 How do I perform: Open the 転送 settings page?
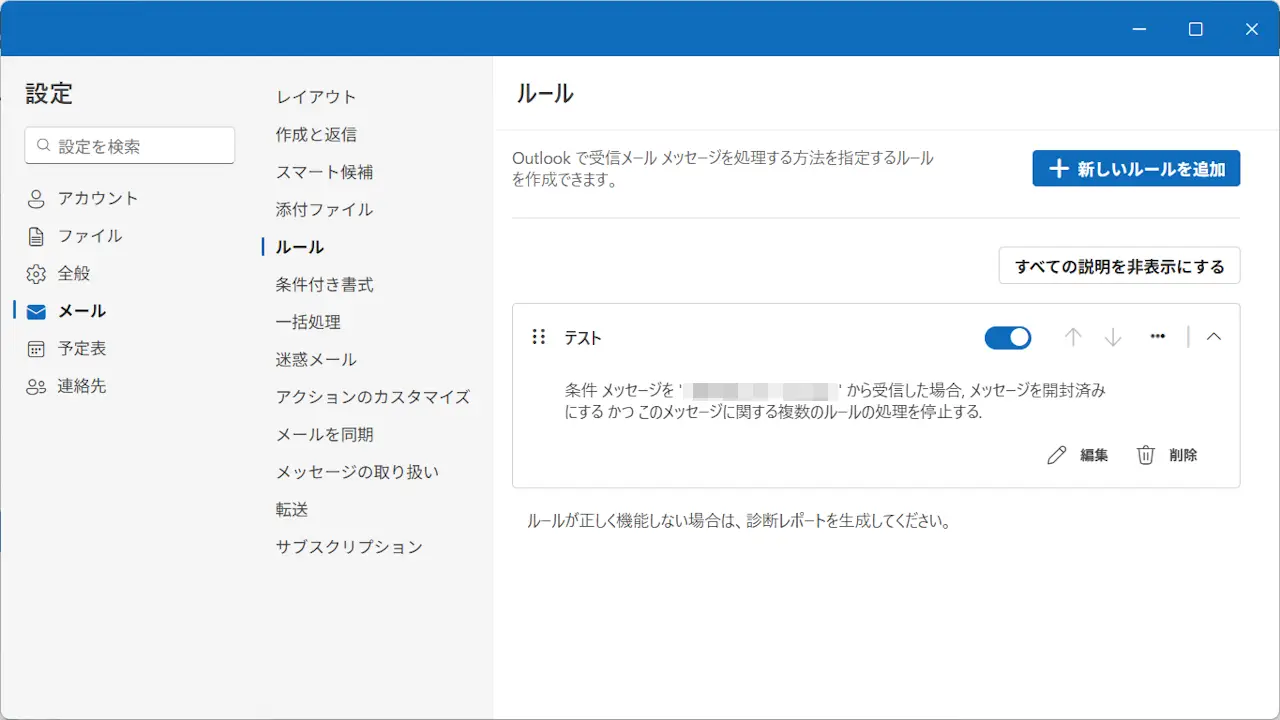[x=292, y=510]
